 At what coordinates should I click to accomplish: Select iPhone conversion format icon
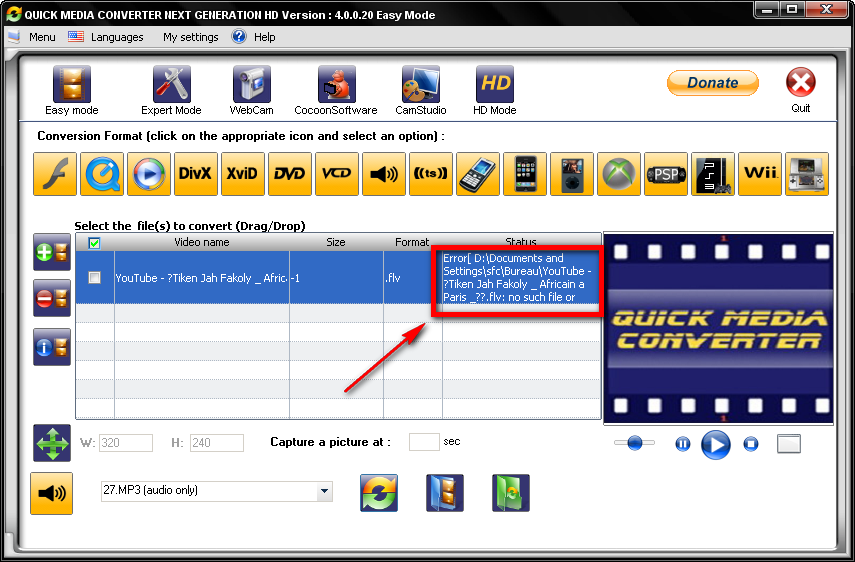[x=525, y=174]
